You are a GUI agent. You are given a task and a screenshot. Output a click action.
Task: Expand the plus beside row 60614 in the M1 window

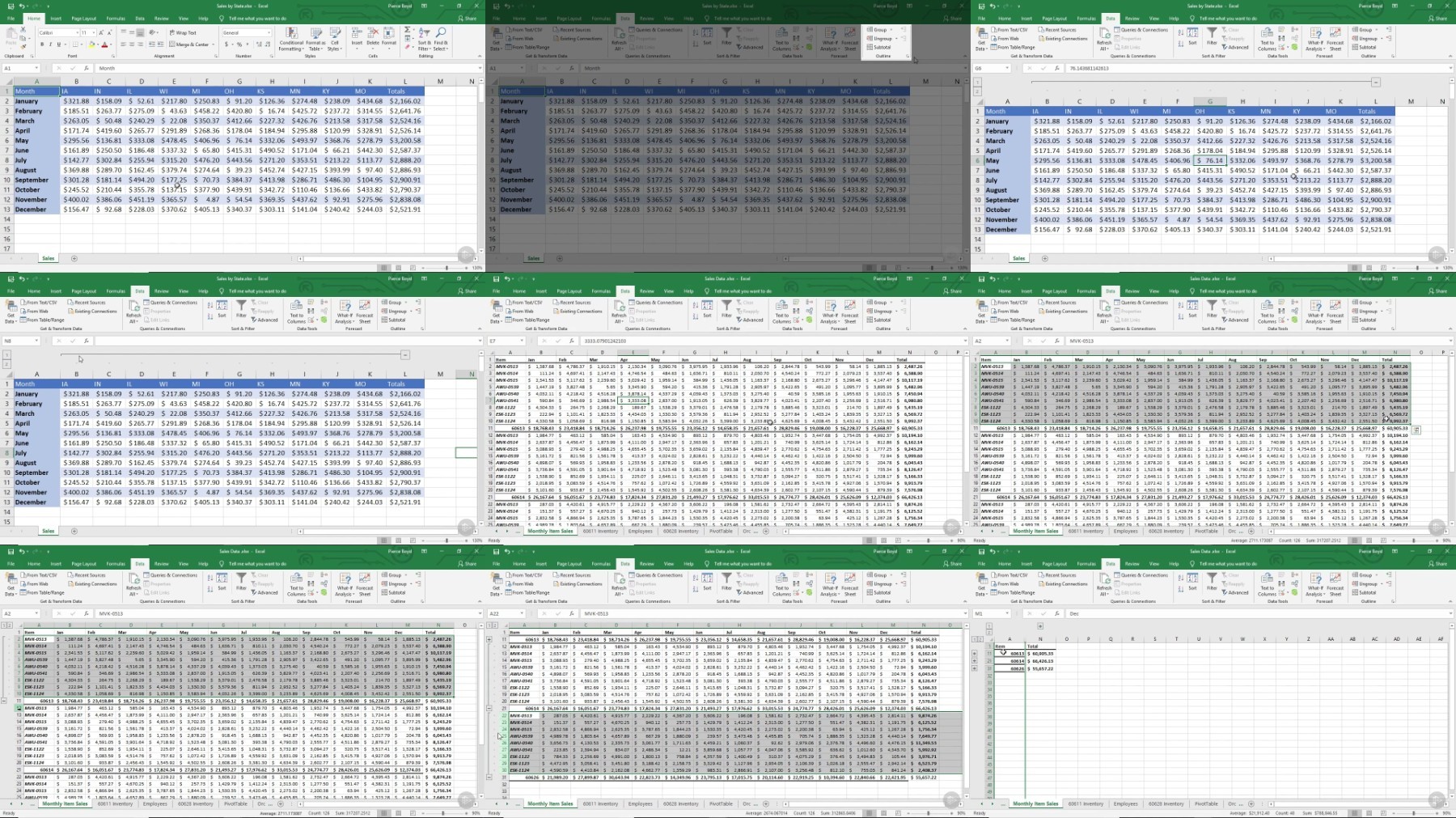pyautogui.click(x=974, y=660)
